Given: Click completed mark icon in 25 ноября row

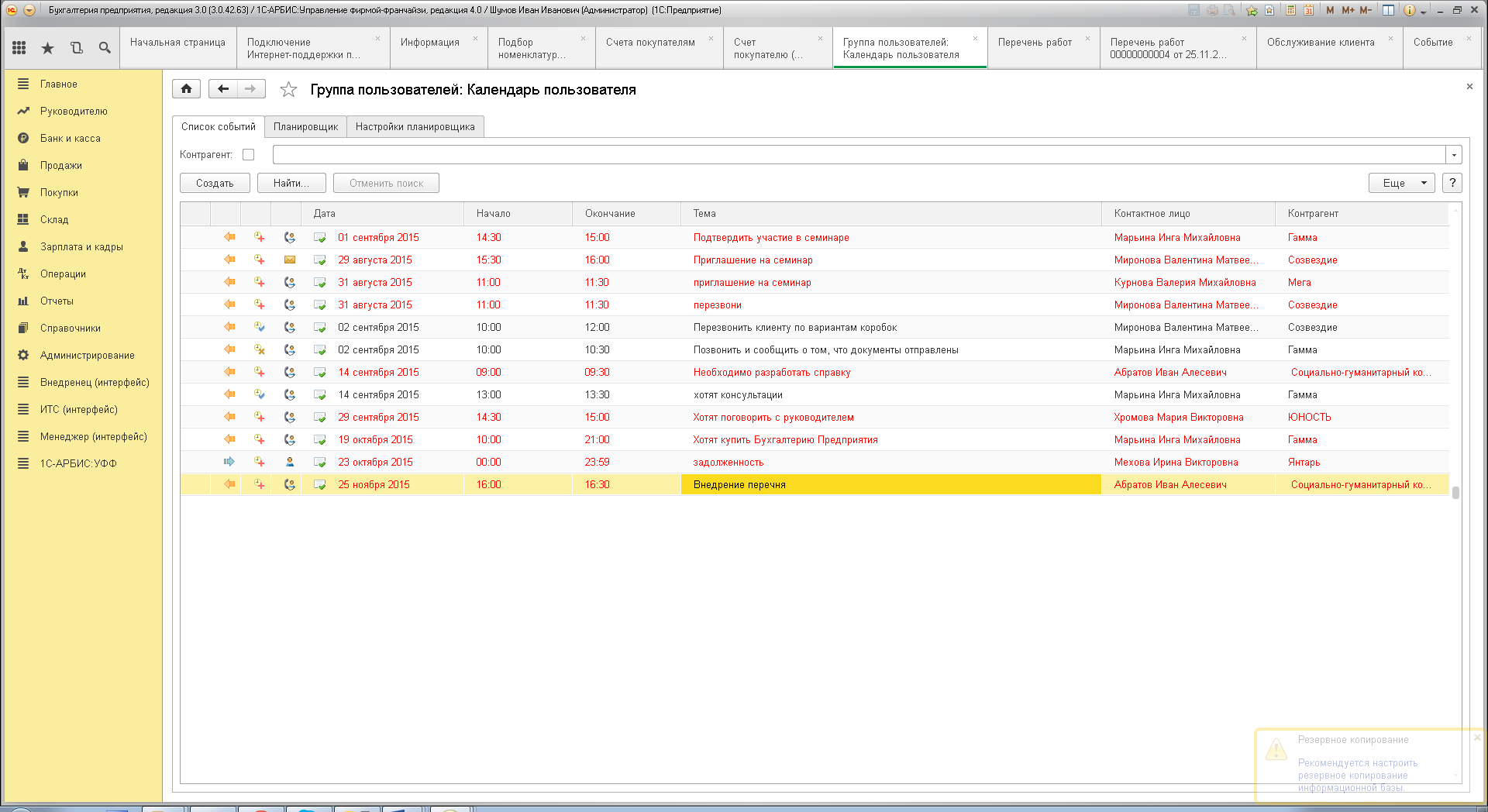Looking at the screenshot, I should coord(319,485).
